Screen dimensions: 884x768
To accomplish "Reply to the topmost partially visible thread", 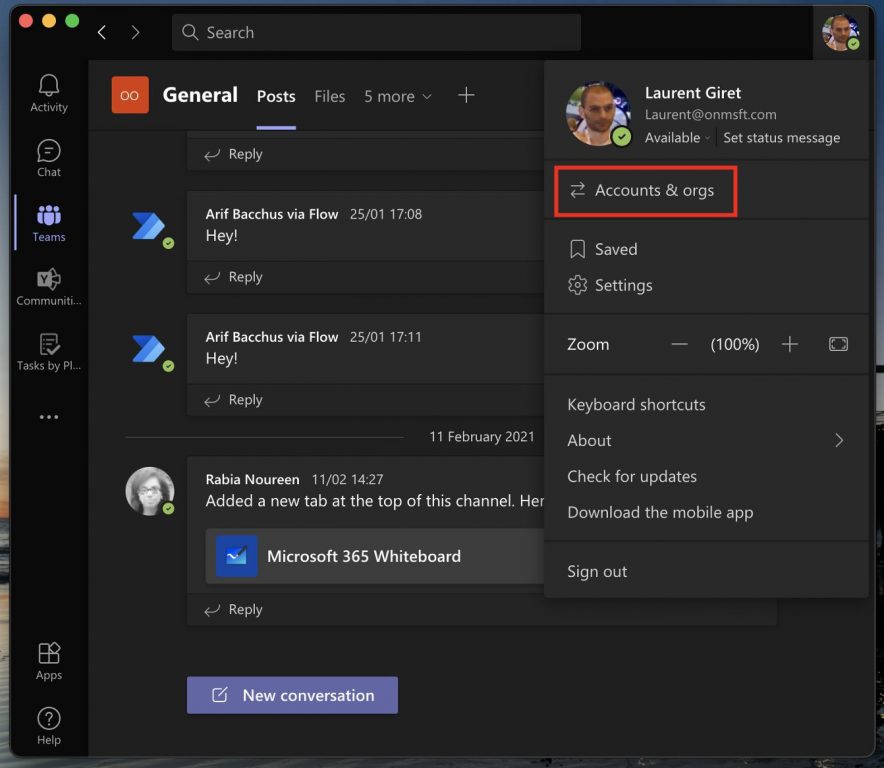I will coord(233,154).
